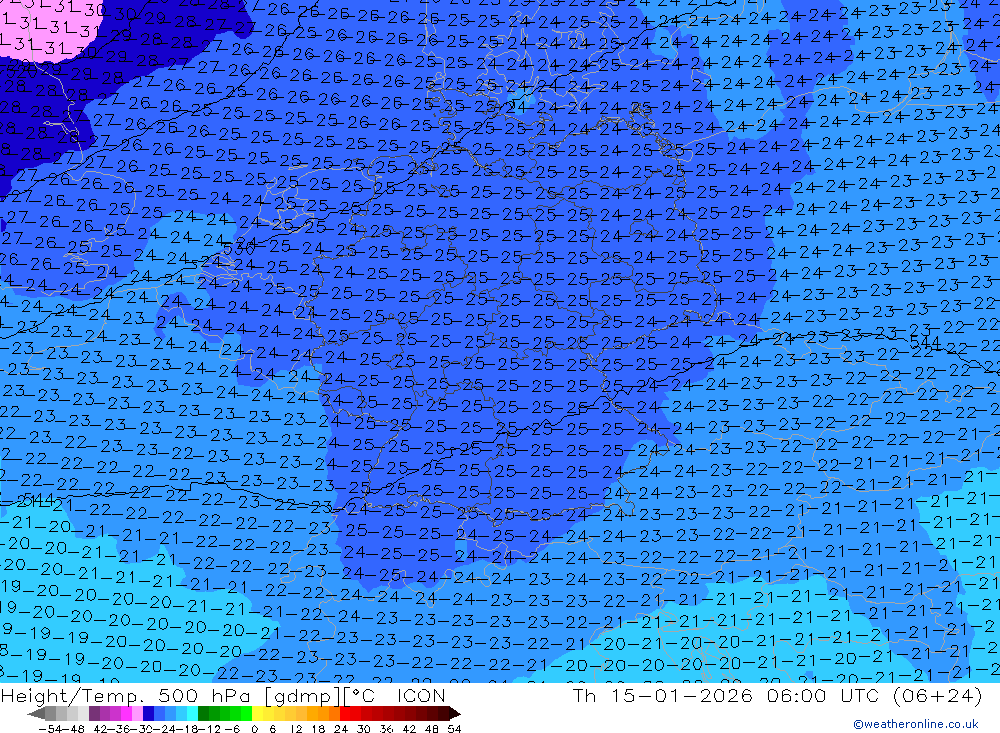Click the left arrow end of color scale
Viewport: 1000px width, 733px height.
coord(36,713)
